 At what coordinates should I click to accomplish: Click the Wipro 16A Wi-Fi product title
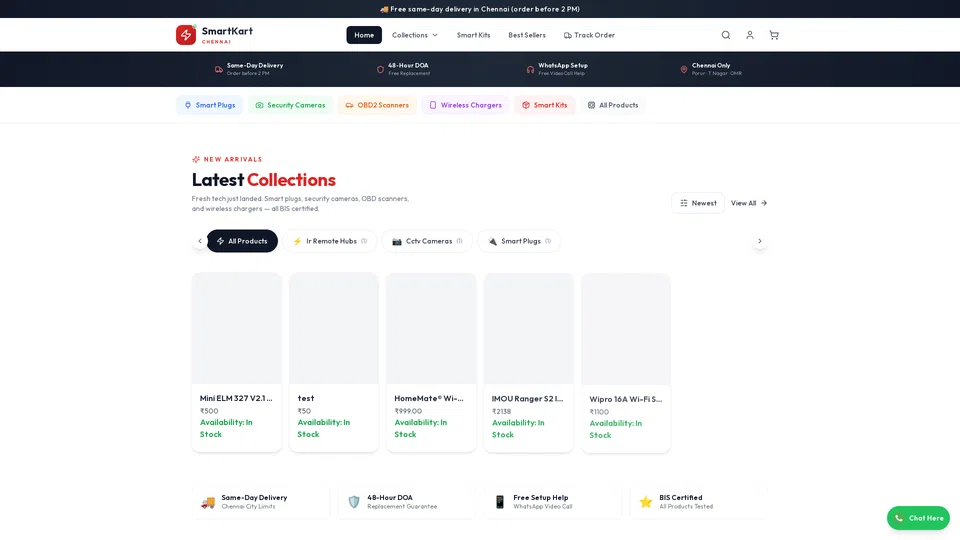click(626, 399)
